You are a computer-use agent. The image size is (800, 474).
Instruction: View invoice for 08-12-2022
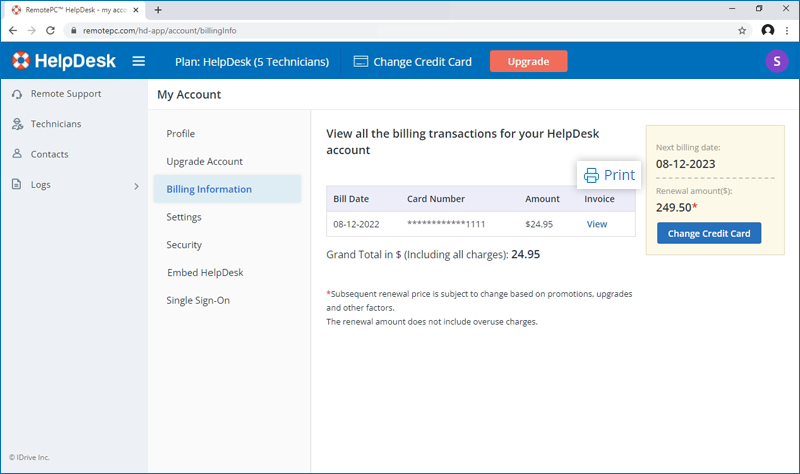tap(596, 224)
